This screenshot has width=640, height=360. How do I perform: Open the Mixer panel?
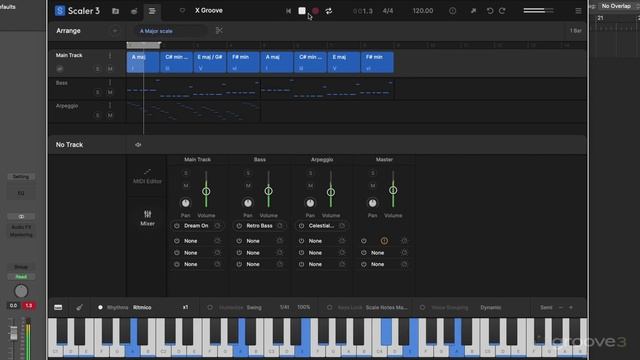coord(147,218)
